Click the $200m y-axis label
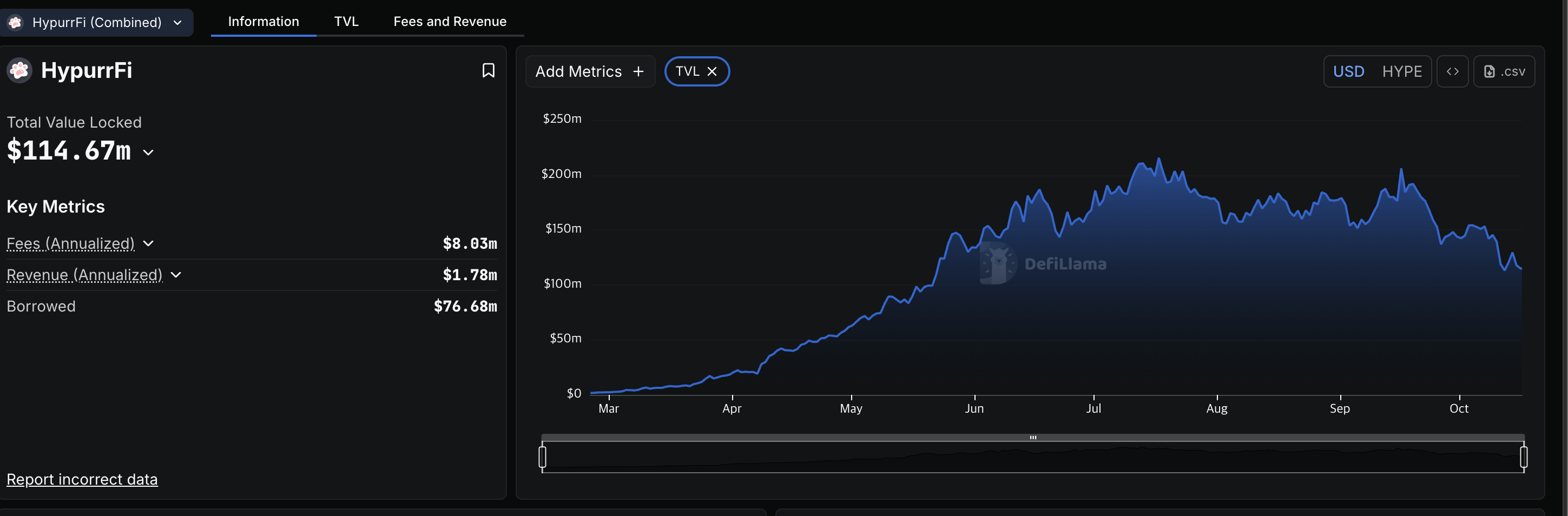This screenshot has width=1568, height=516. point(561,174)
